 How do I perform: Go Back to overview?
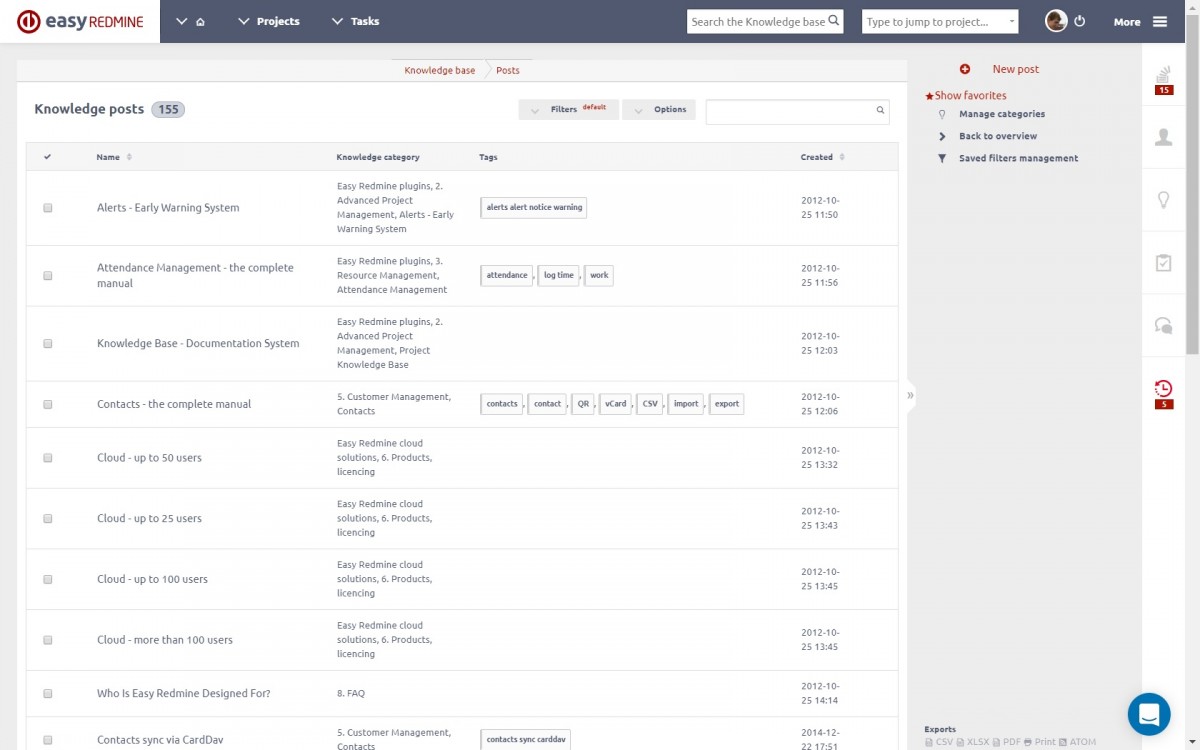point(998,136)
